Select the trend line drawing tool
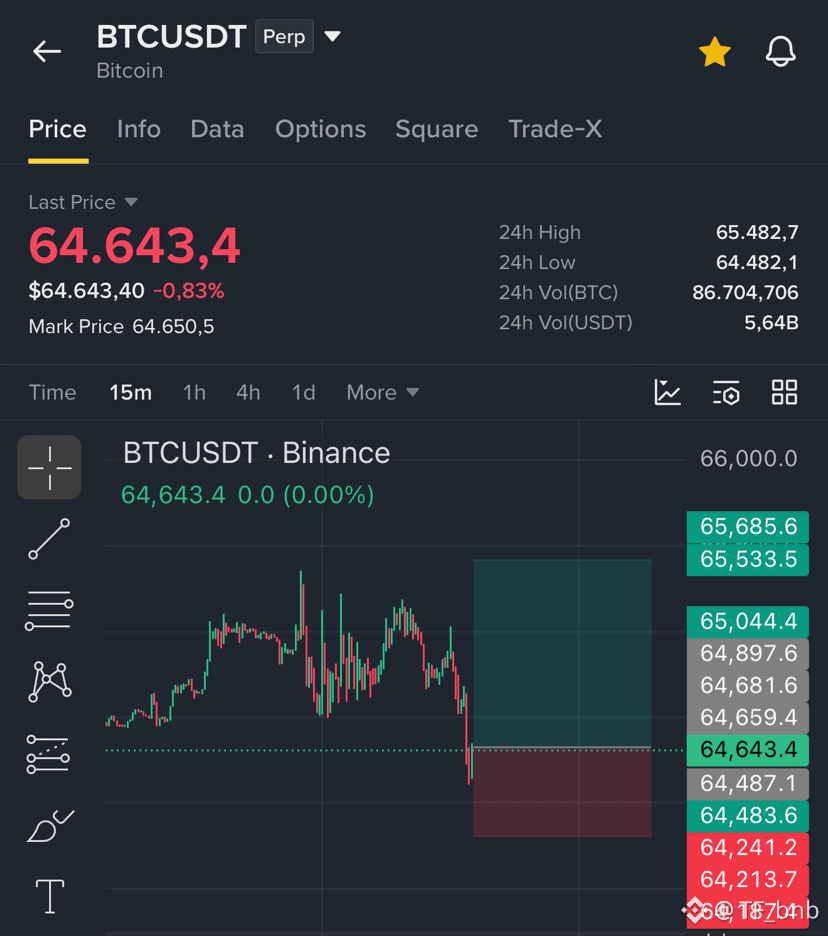 click(x=49, y=539)
